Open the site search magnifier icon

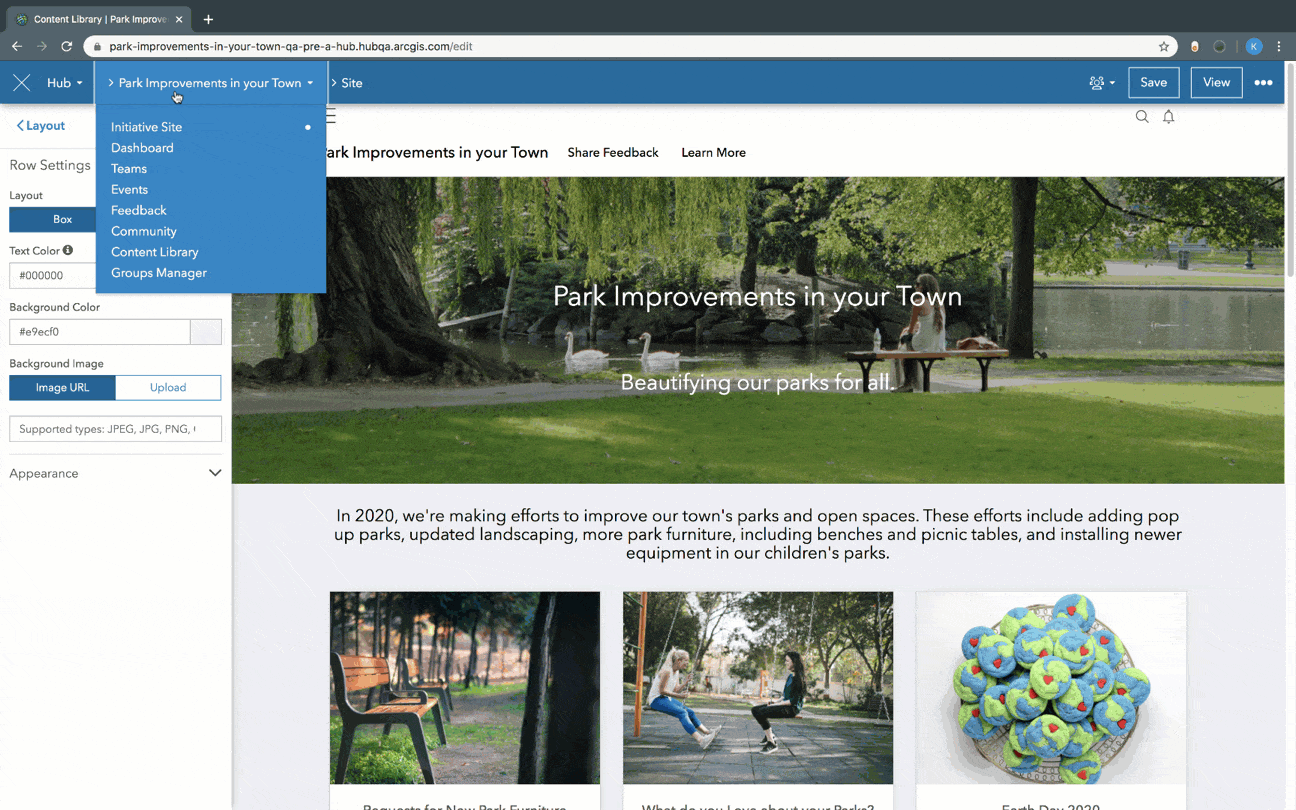coord(1142,117)
